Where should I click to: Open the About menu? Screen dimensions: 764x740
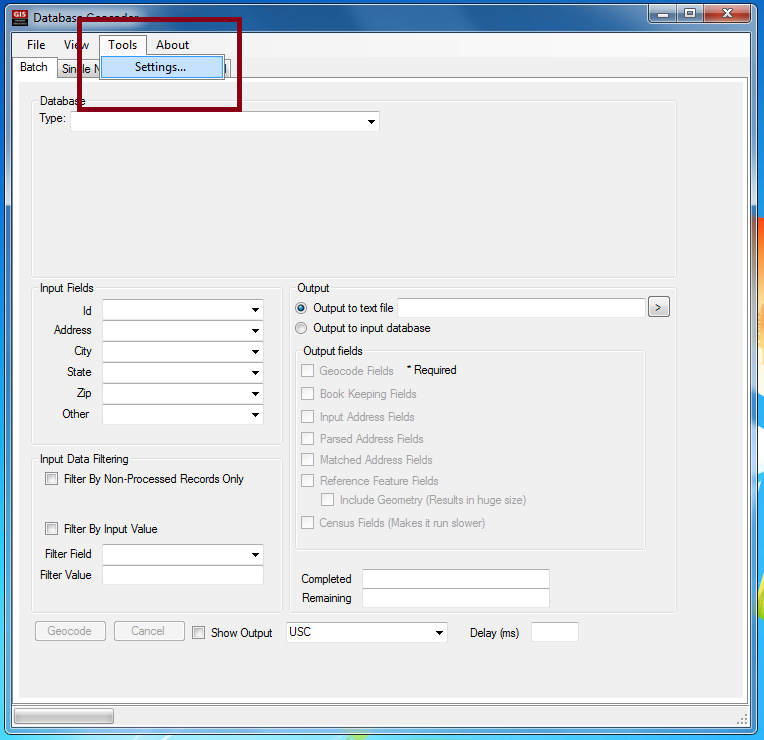click(172, 45)
